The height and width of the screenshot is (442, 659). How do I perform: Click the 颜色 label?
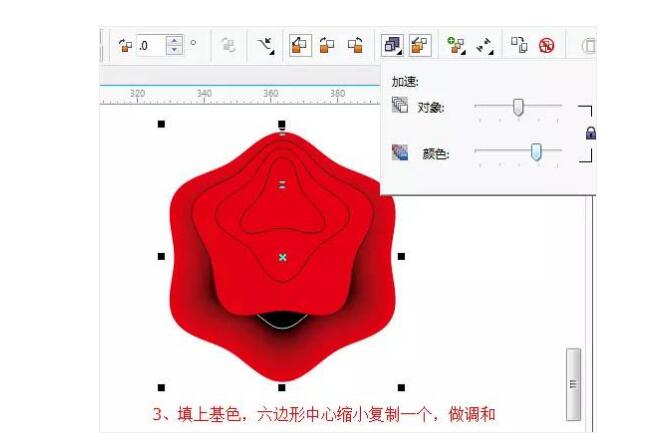[436, 154]
